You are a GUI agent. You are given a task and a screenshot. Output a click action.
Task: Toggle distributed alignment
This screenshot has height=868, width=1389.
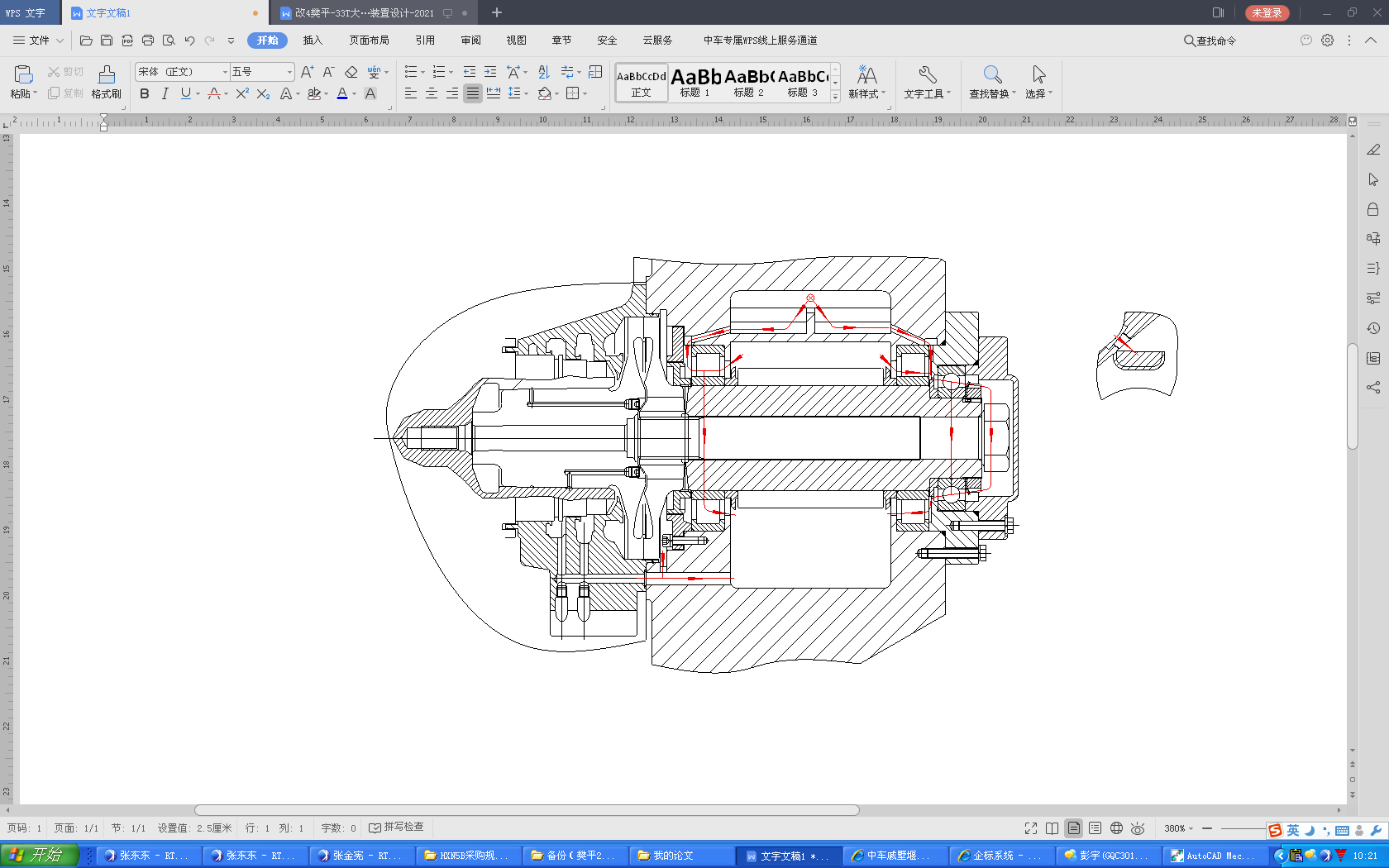pos(494,93)
